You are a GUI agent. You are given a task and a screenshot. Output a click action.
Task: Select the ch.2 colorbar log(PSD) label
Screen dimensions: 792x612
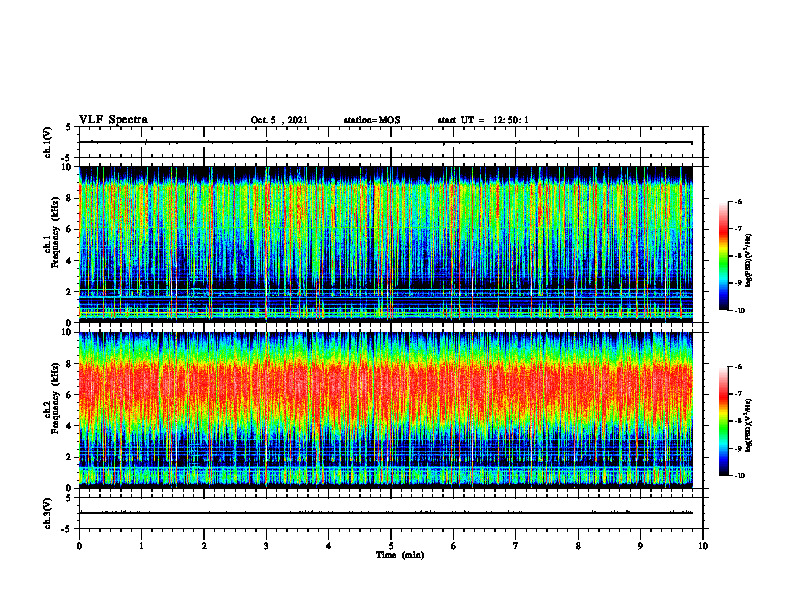(x=749, y=425)
